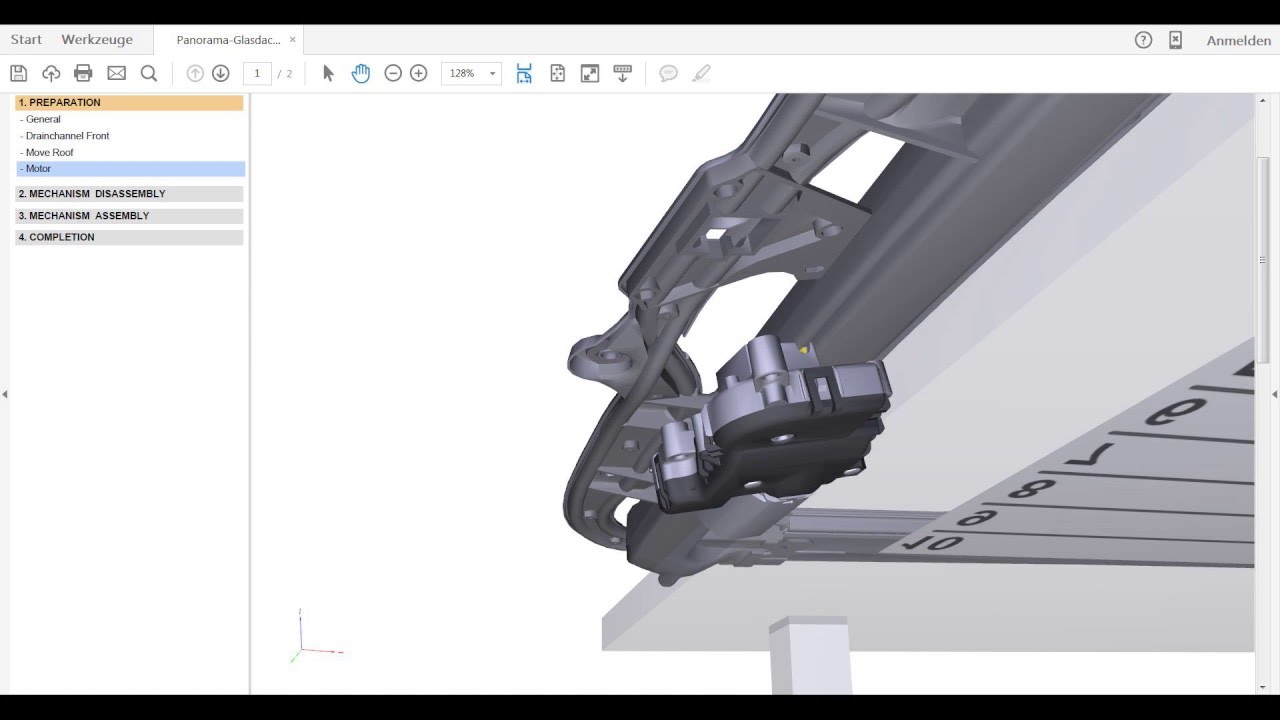Select the highlight pen tool
Viewport: 1280px width, 720px height.
(701, 73)
